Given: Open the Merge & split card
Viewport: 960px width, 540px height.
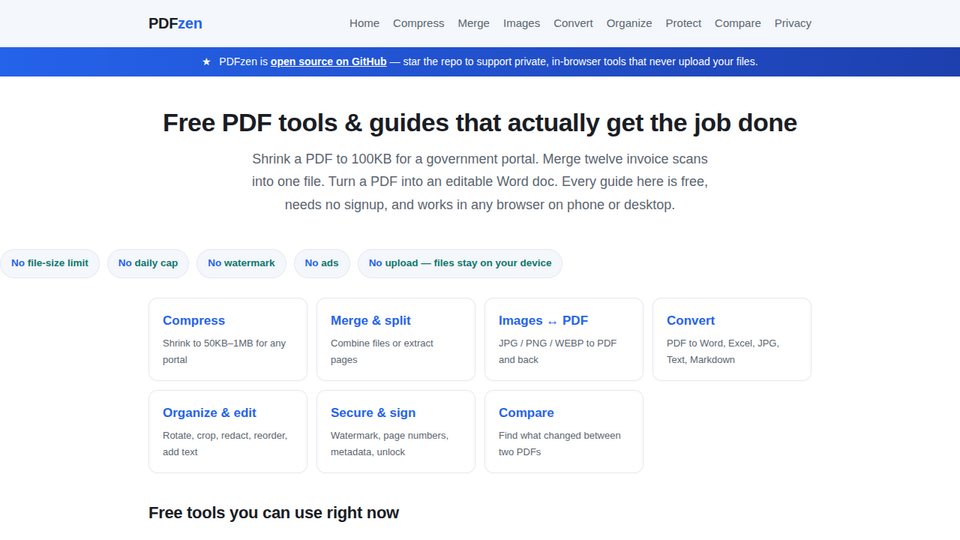Looking at the screenshot, I should [396, 339].
